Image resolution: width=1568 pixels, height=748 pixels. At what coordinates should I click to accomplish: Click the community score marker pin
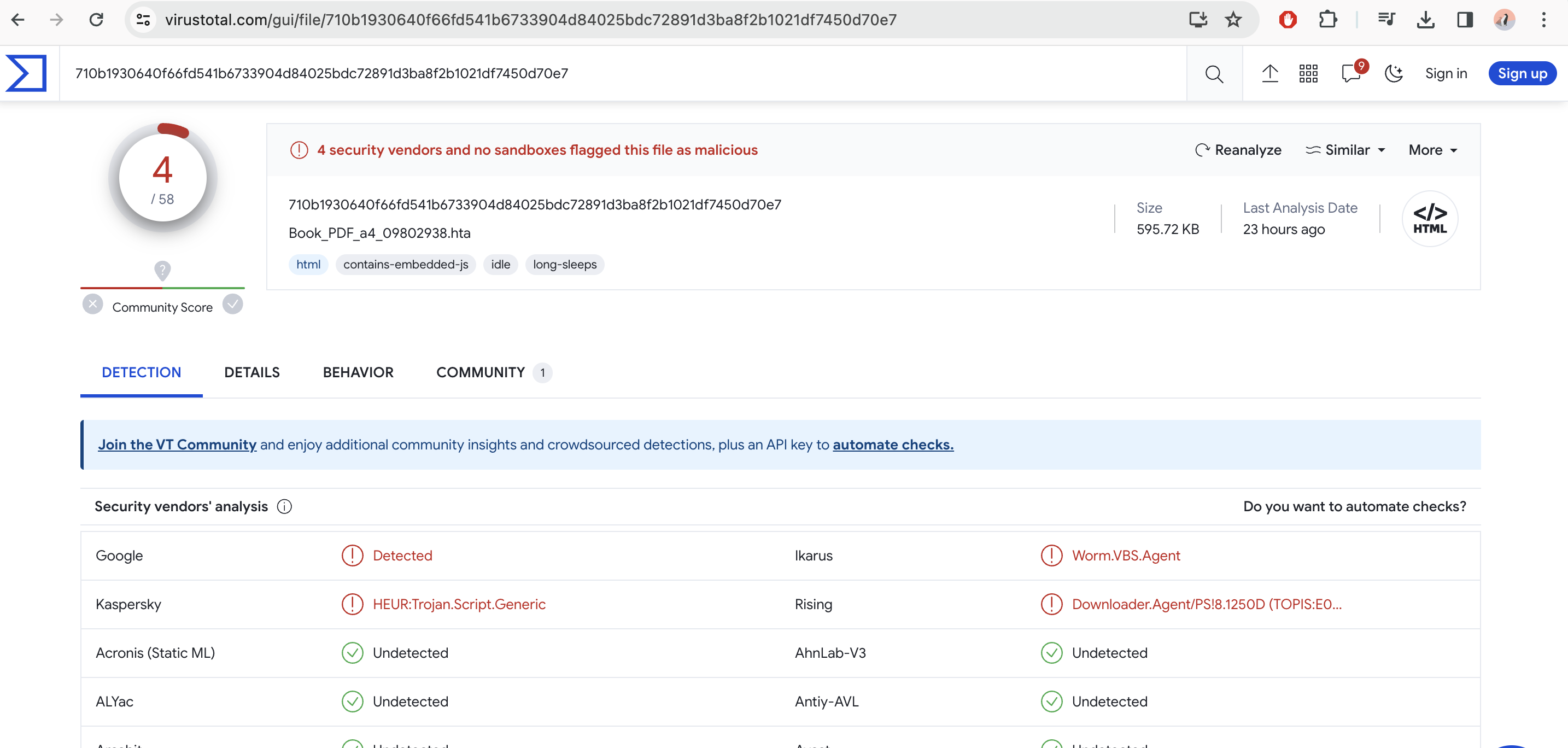click(162, 270)
